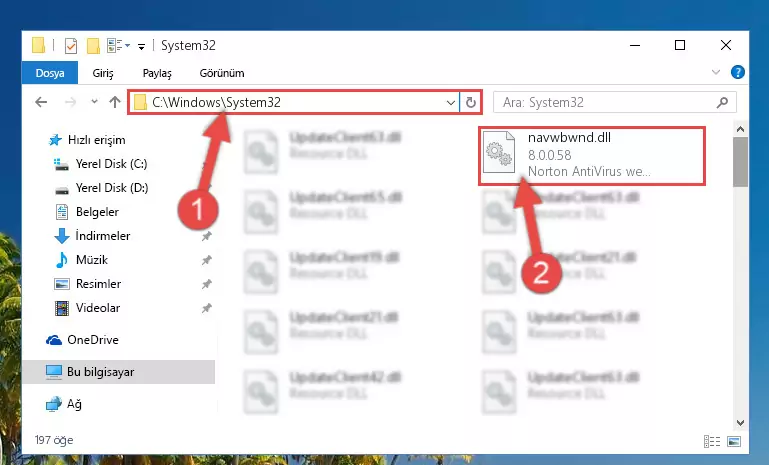Switch to details view icon in status bar
The image size is (769, 465).
tap(712, 441)
